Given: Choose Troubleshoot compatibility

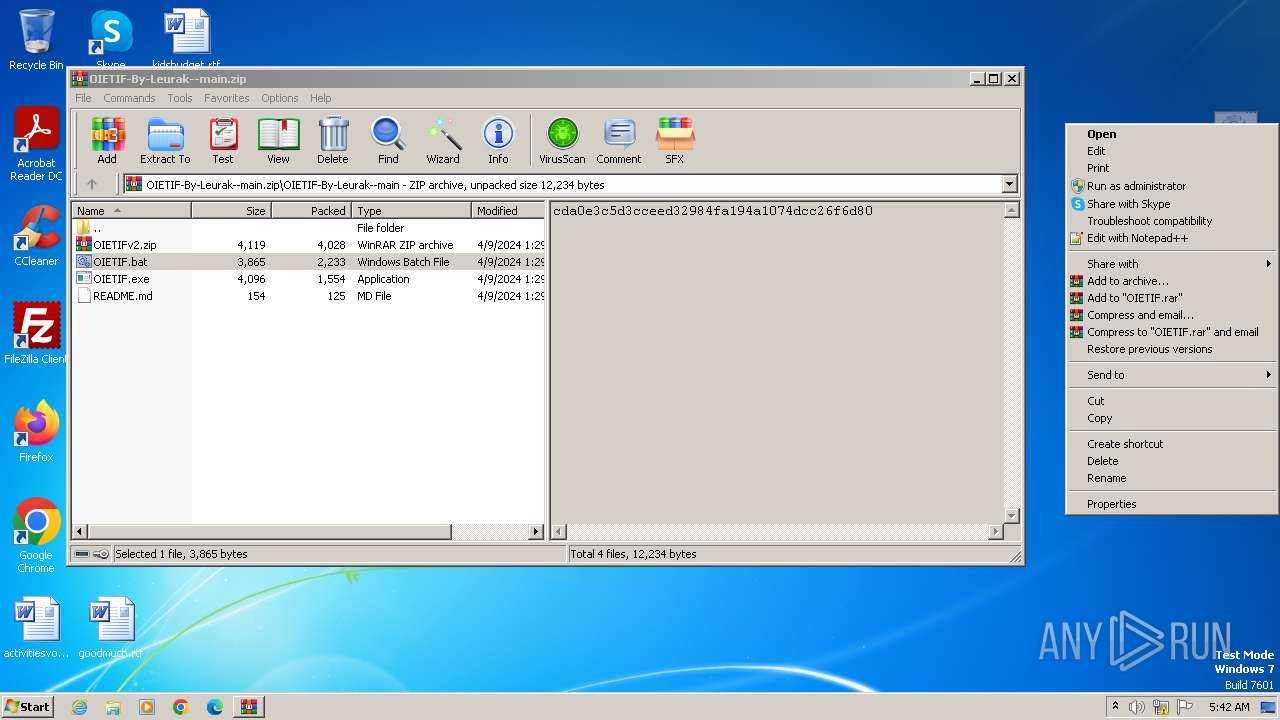Looking at the screenshot, I should pyautogui.click(x=1172, y=221).
